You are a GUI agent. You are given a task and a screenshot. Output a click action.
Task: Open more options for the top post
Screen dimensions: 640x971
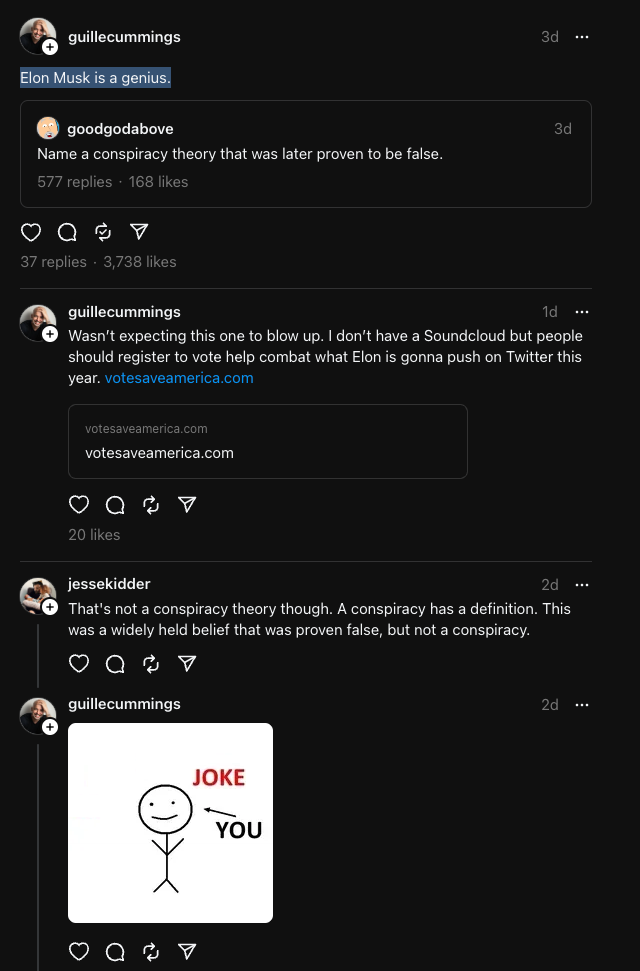582,37
